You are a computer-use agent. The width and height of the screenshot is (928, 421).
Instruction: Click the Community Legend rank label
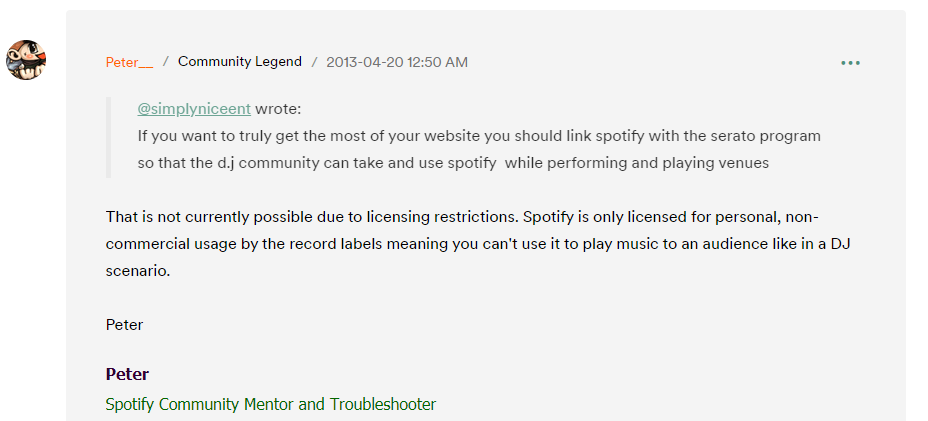click(240, 62)
